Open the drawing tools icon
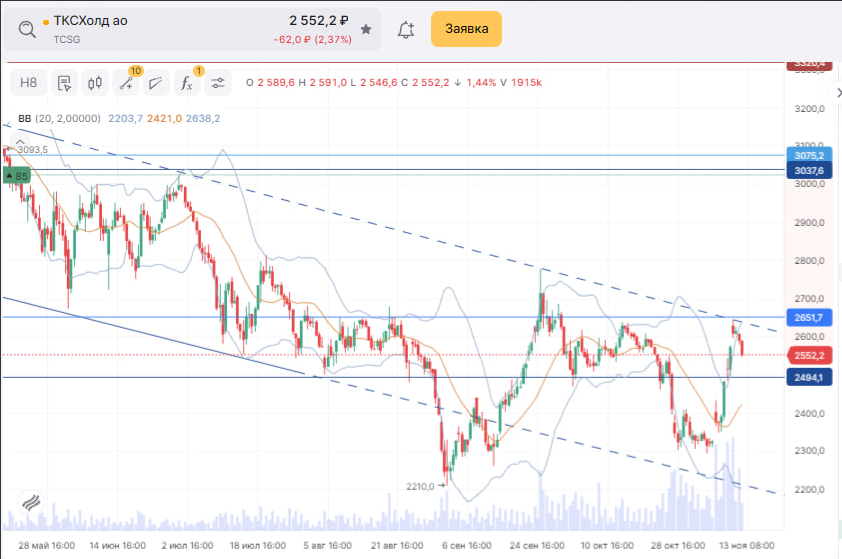 pyautogui.click(x=127, y=83)
